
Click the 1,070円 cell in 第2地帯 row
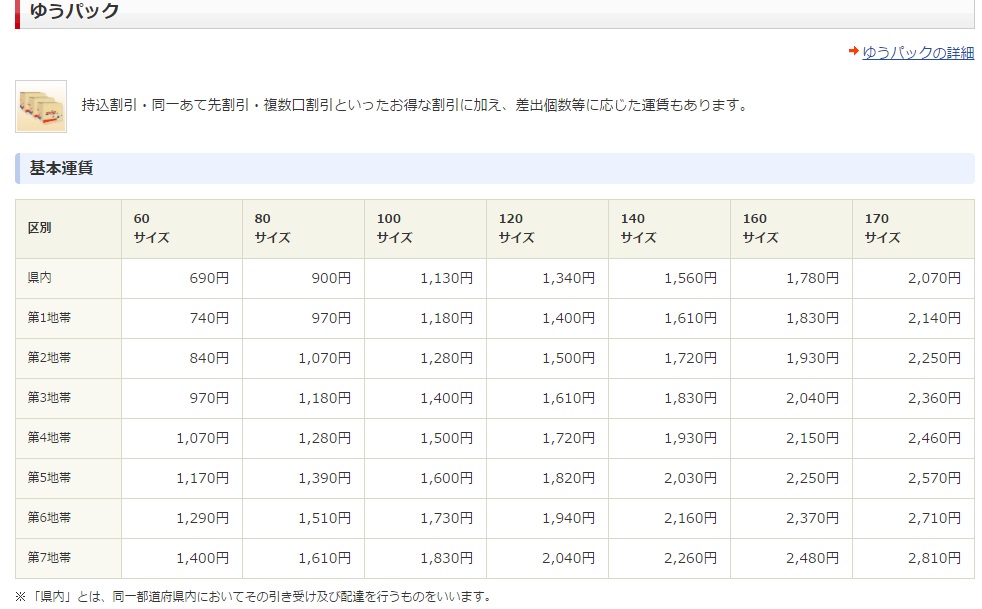point(303,358)
